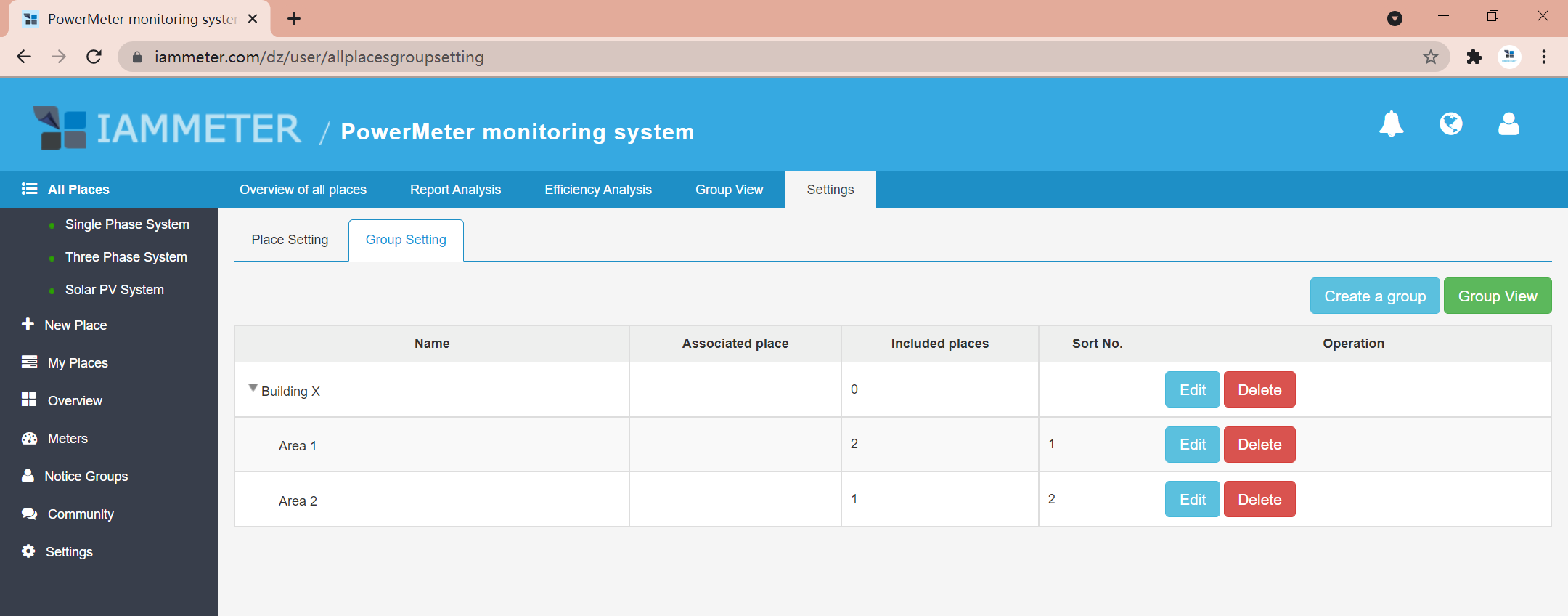Bookmark this page with the star icon
The height and width of the screenshot is (616, 1568).
click(1430, 57)
